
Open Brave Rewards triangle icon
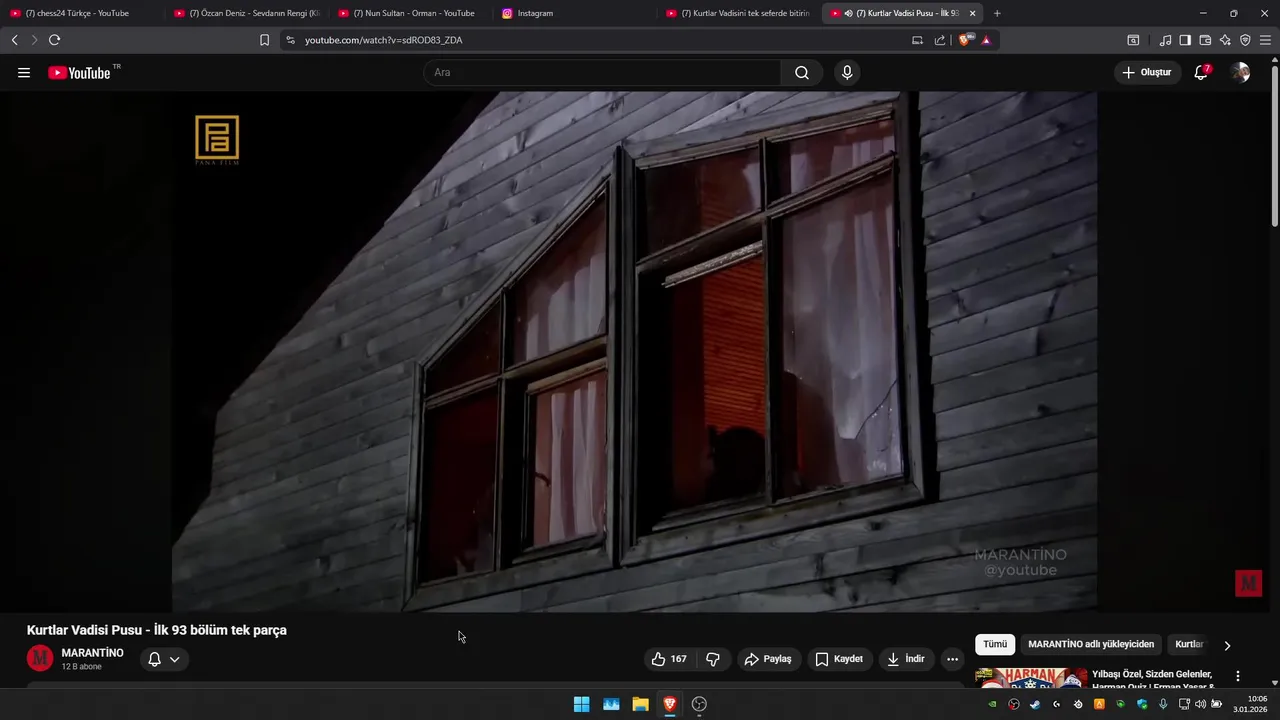coord(986,40)
